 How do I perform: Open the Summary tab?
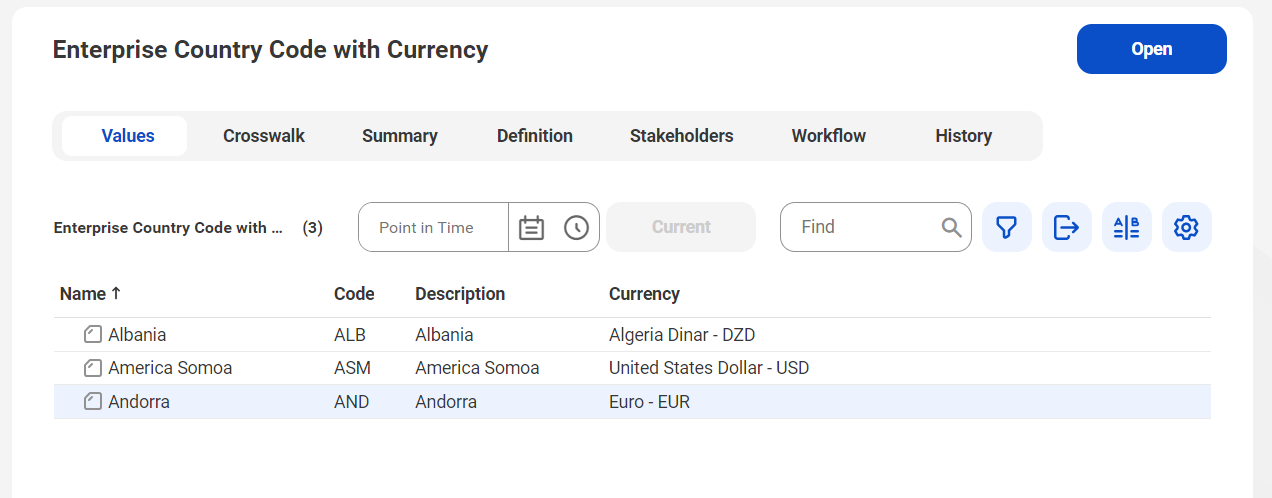(400, 136)
